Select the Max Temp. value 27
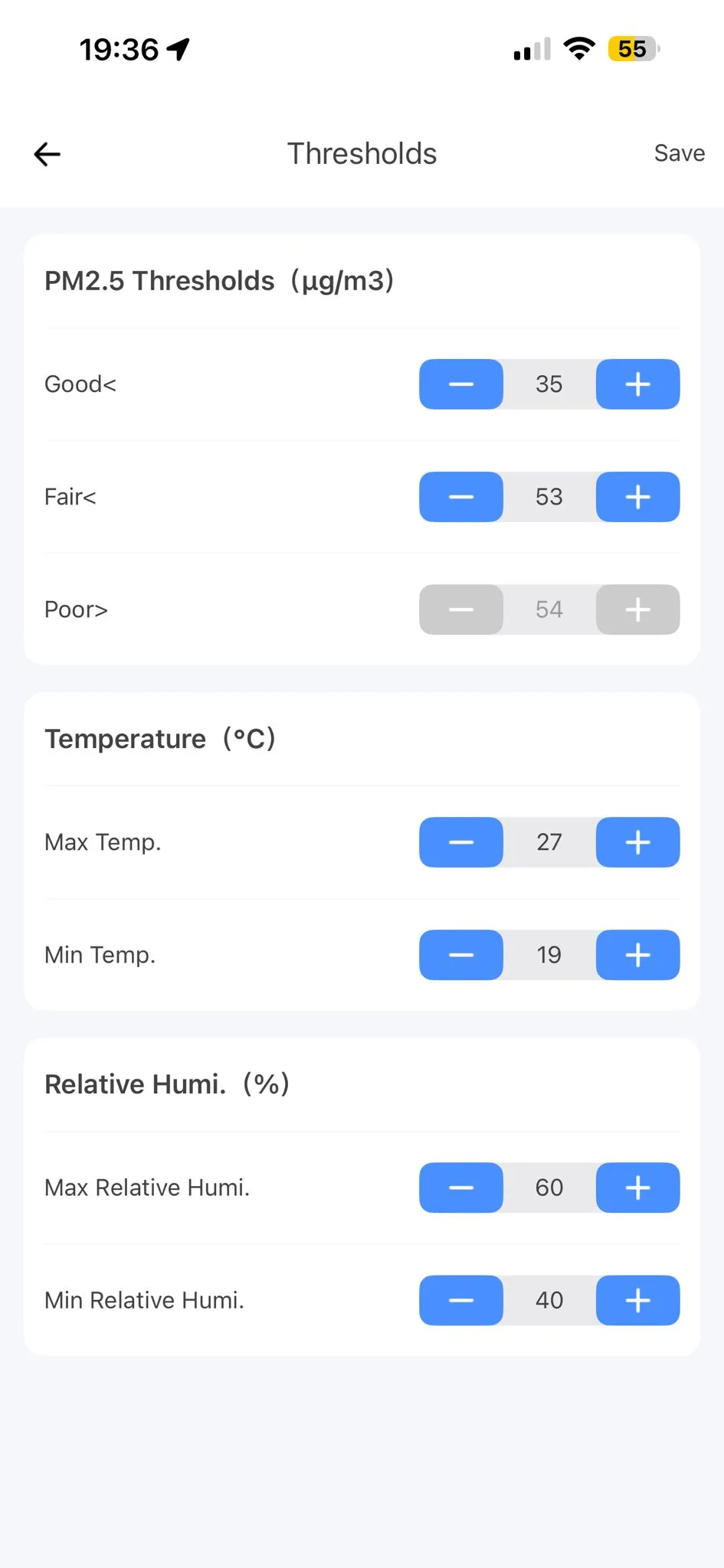The width and height of the screenshot is (724, 1568). click(549, 842)
